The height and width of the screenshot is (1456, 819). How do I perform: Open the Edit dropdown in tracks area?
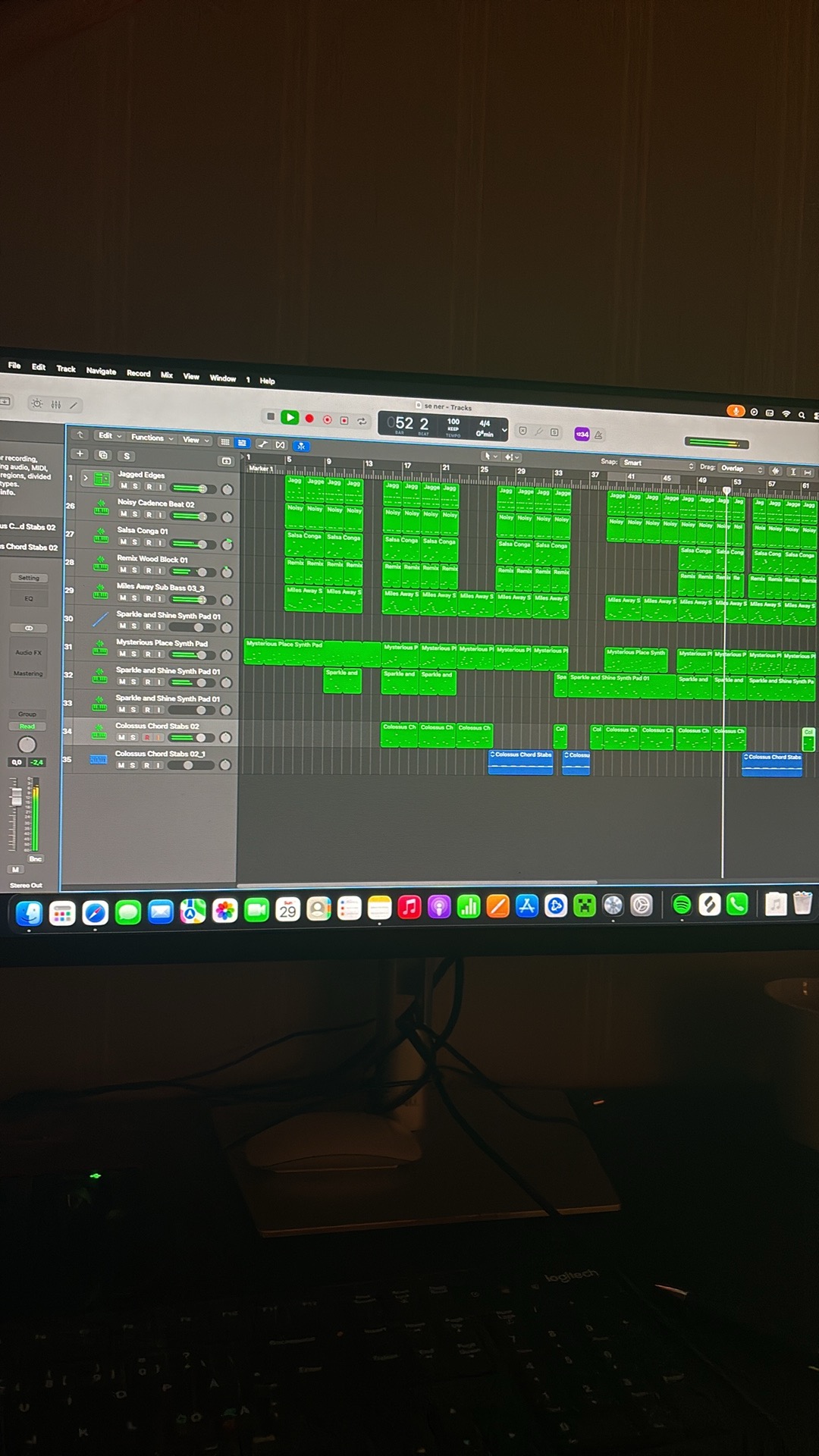[109, 436]
